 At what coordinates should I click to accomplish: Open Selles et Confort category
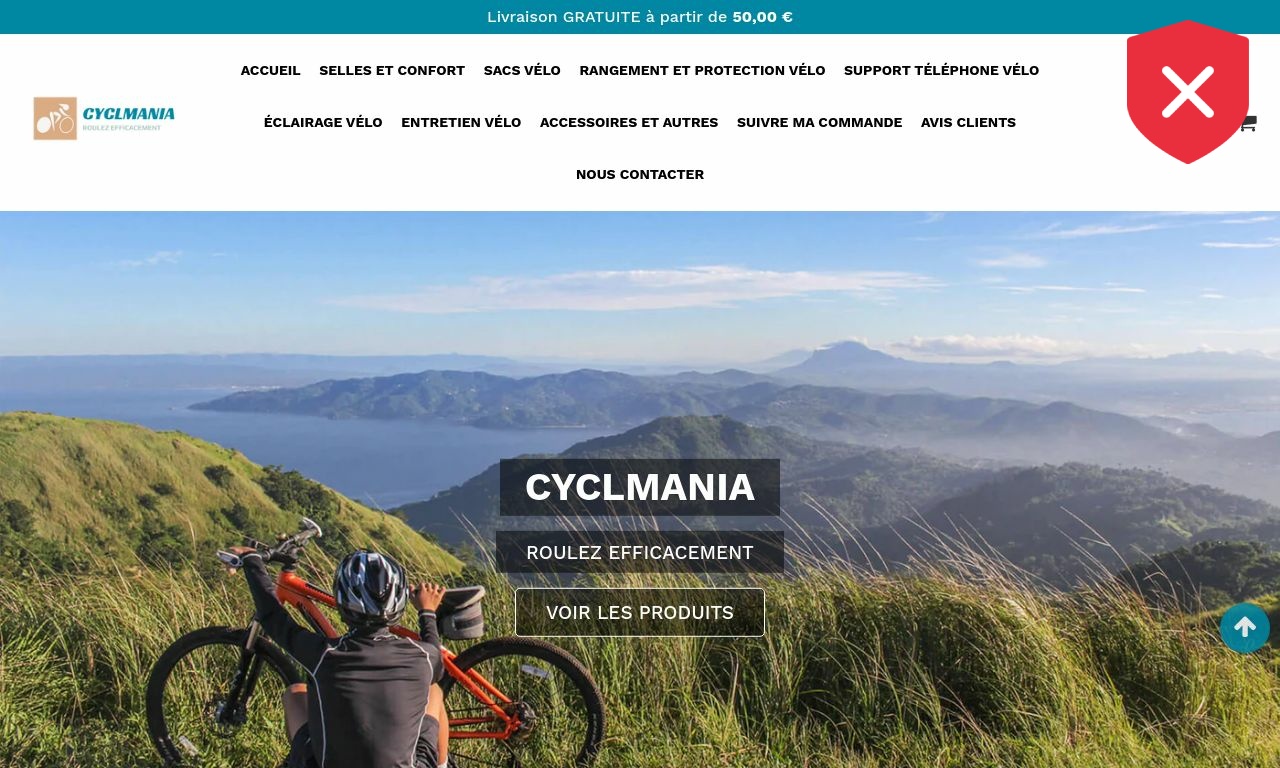click(392, 70)
